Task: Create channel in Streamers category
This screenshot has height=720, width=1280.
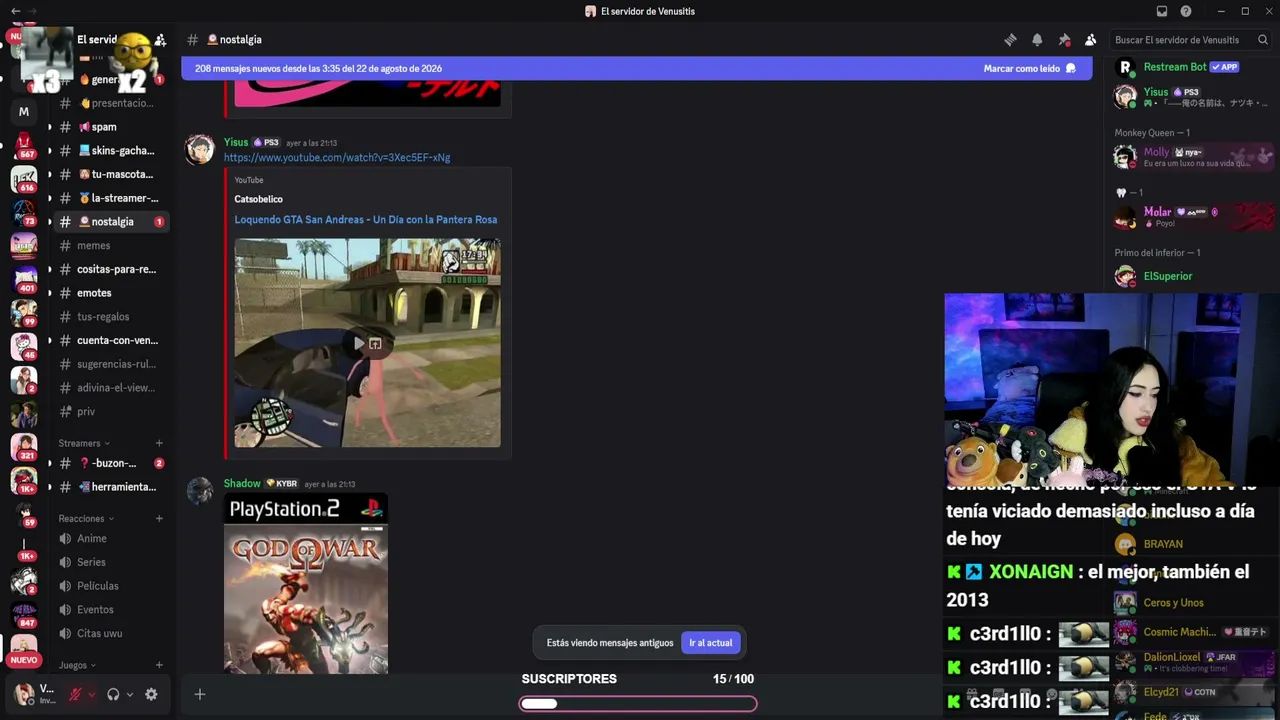Action: pos(159,443)
